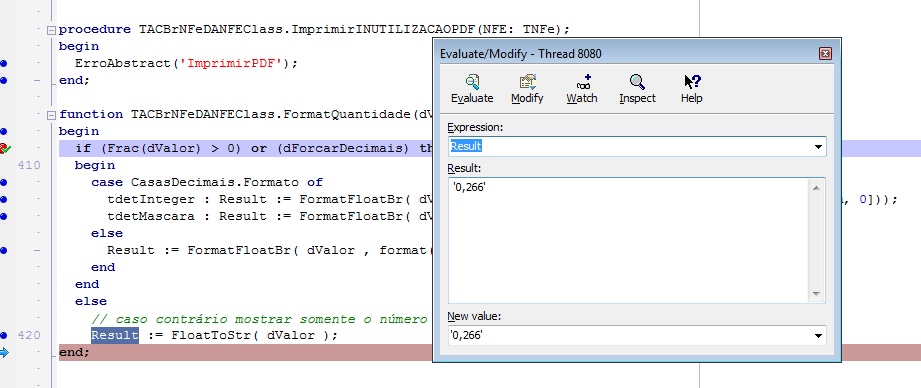Click gutter dot at tdetMascara line
The height and width of the screenshot is (388, 921).
[x=4, y=217]
